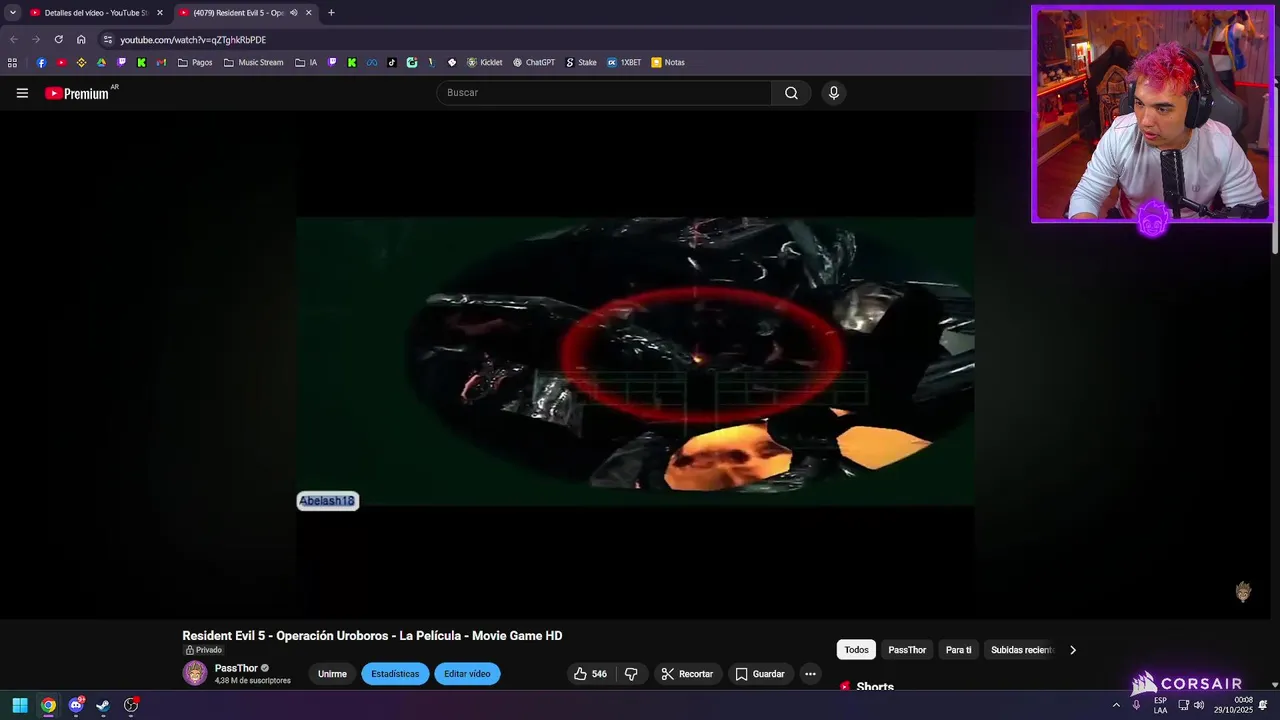Open Discord from the taskbar
This screenshot has height=720, width=1280.
[76, 705]
